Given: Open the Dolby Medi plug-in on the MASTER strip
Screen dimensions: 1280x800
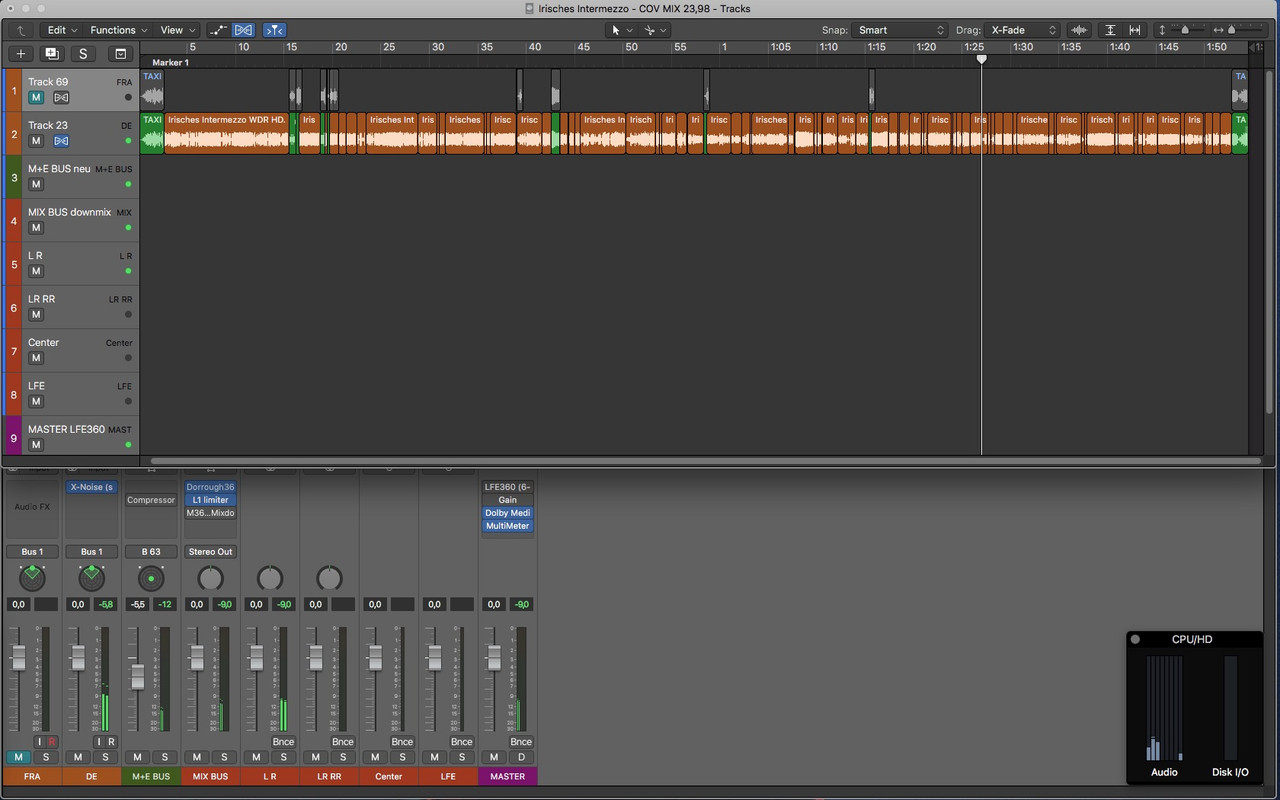Looking at the screenshot, I should pyautogui.click(x=507, y=513).
